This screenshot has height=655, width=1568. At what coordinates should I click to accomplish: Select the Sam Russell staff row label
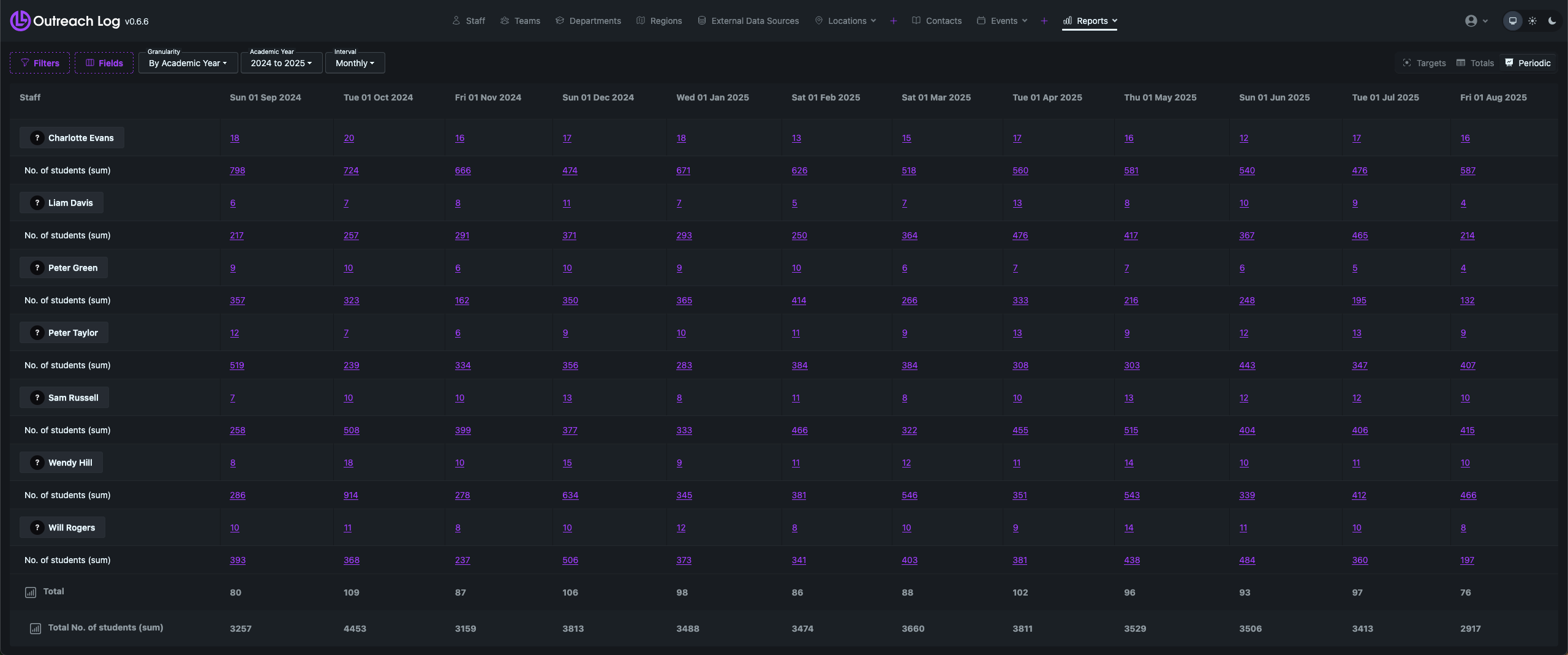(73, 398)
